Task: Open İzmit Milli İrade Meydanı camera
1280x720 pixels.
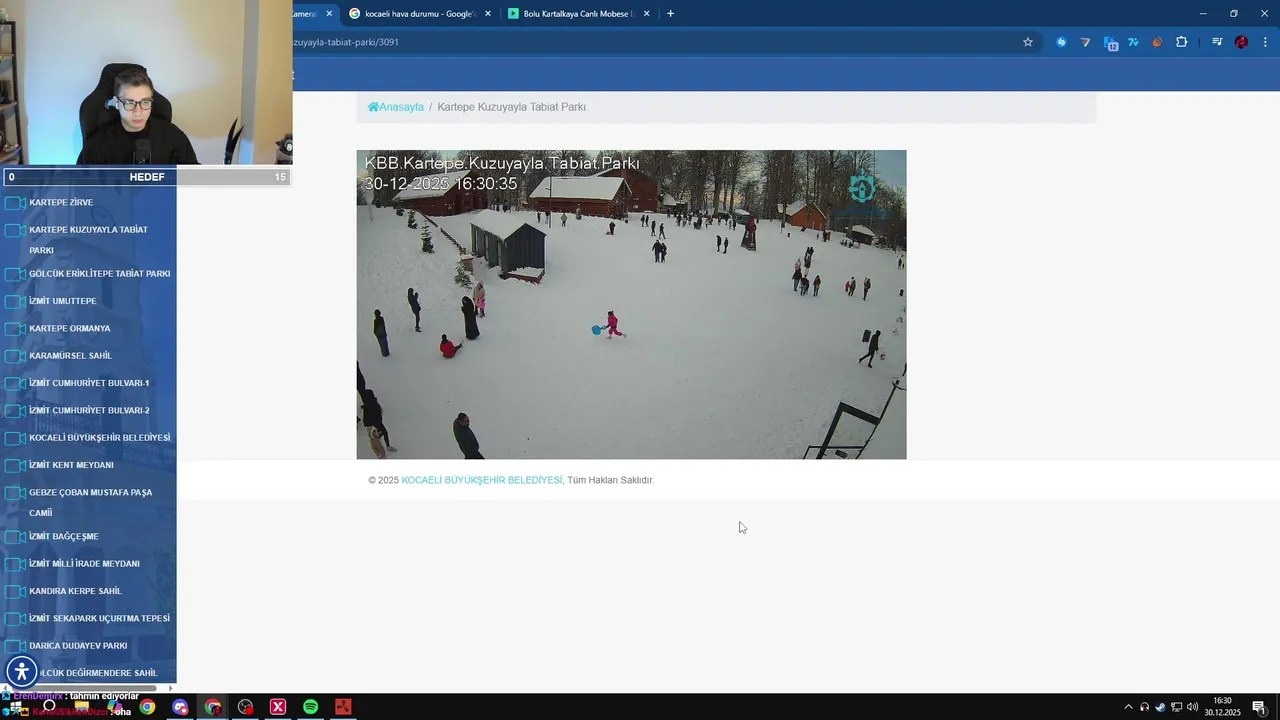Action: coord(84,564)
